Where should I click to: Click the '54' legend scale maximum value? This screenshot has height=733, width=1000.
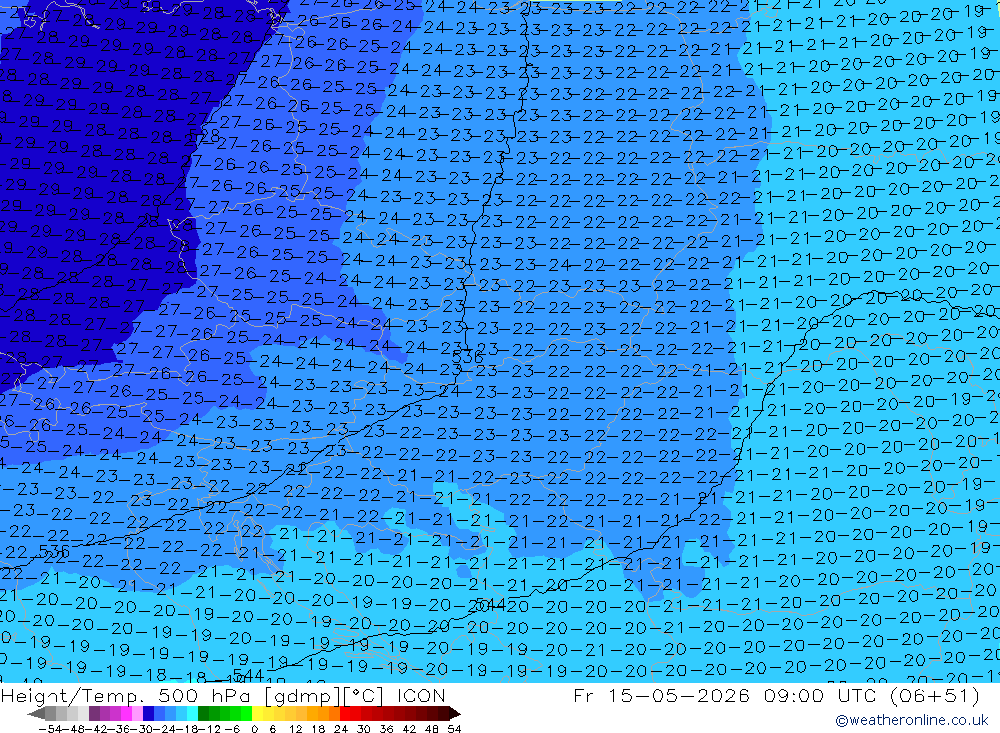(454, 729)
